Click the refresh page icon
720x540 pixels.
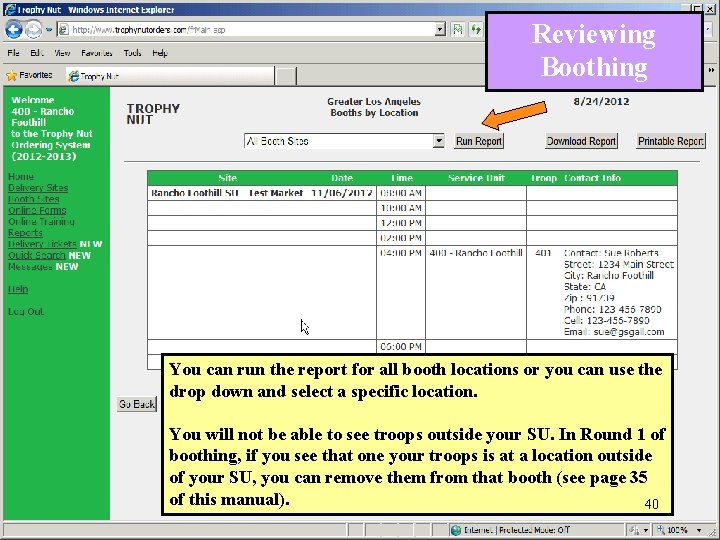click(x=476, y=30)
